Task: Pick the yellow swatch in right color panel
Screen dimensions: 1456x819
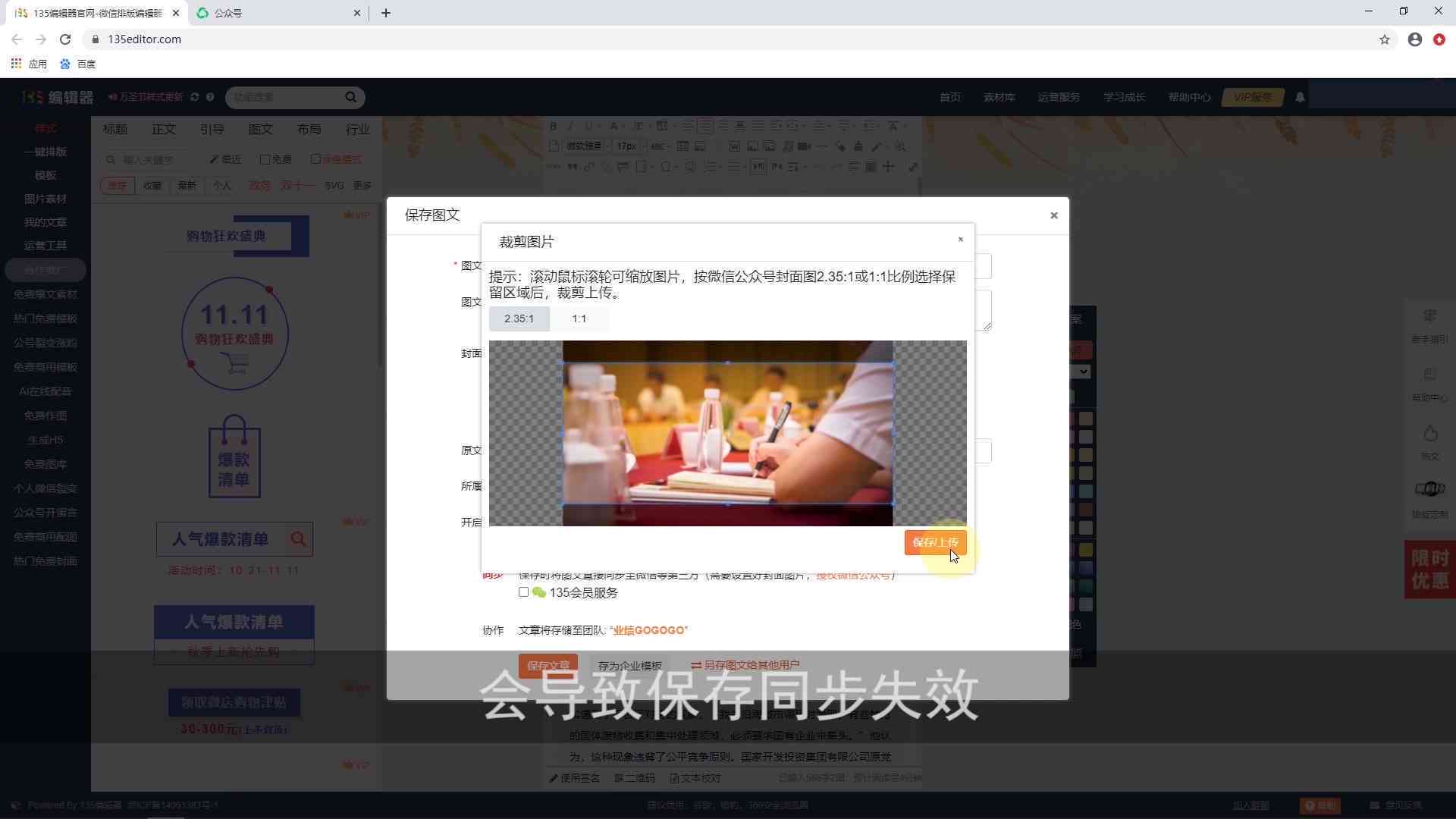Action: click(1086, 549)
